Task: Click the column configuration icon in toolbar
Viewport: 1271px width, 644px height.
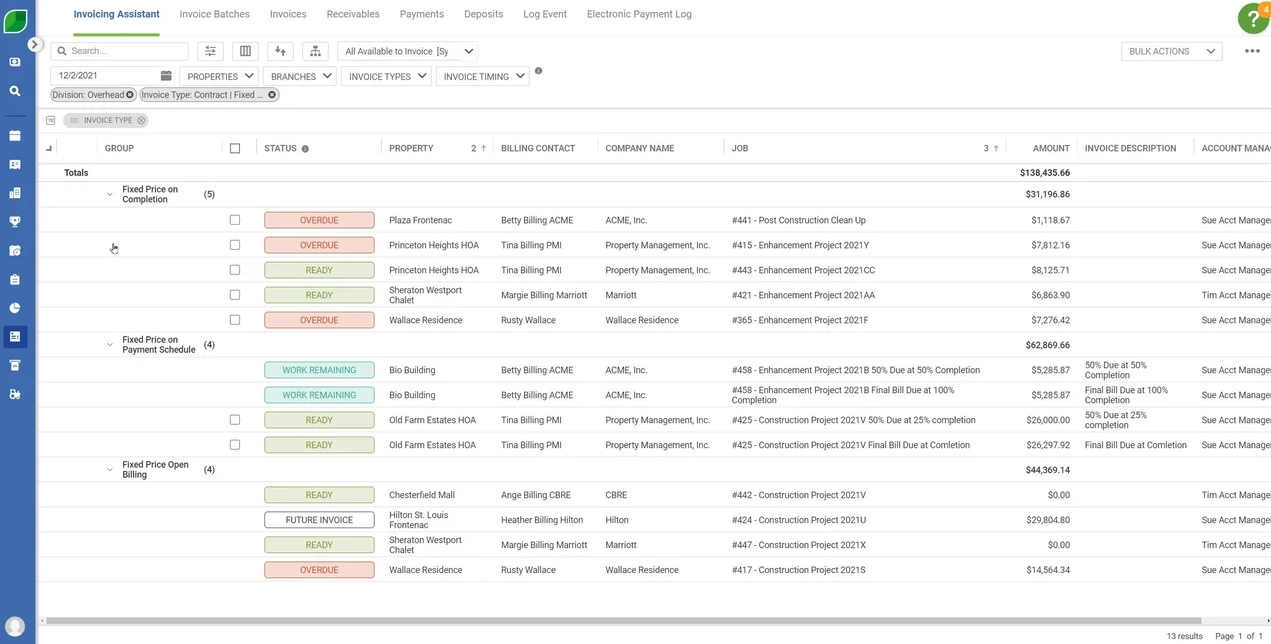Action: click(x=245, y=51)
